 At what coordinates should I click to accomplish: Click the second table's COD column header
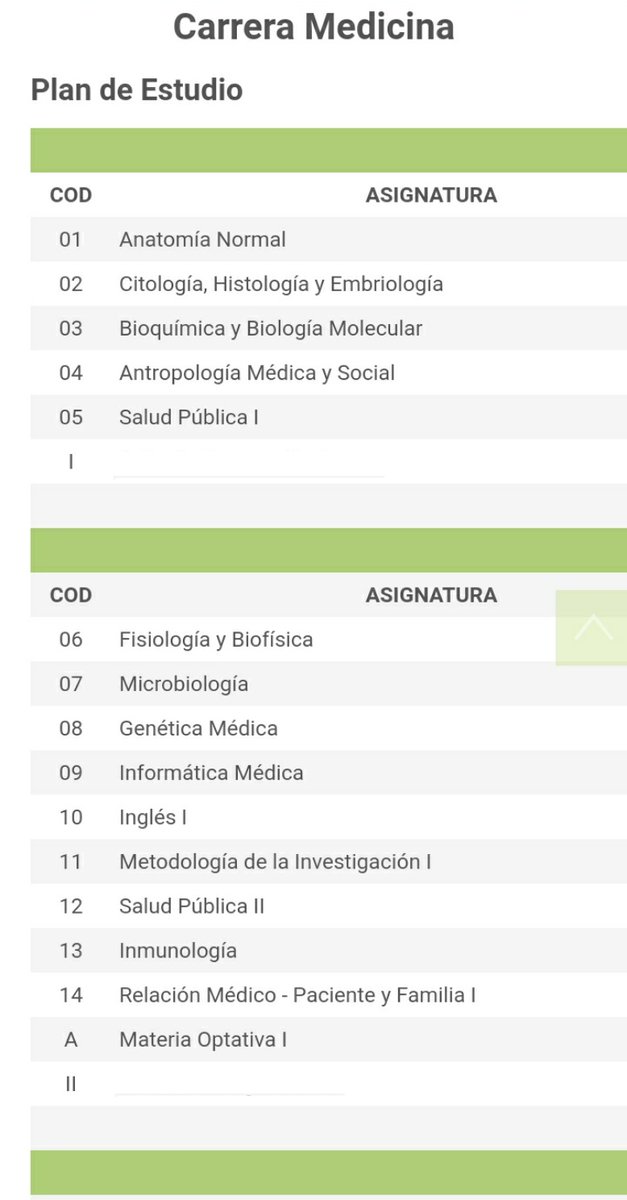coord(71,595)
